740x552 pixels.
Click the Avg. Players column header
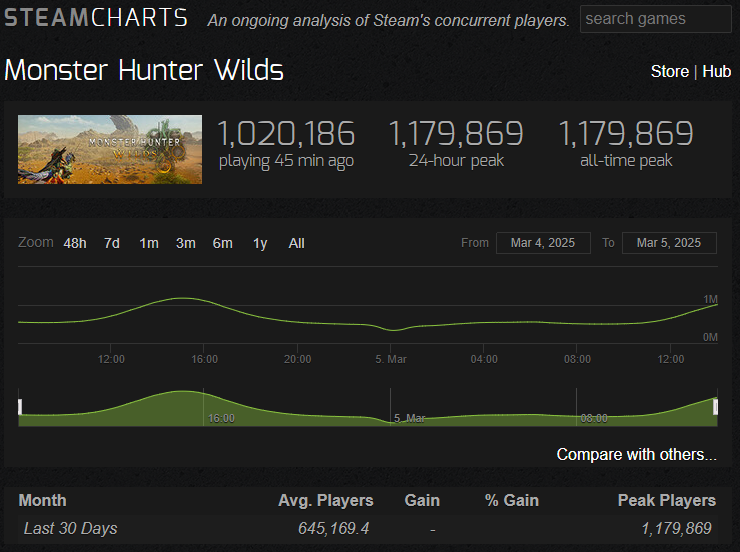(326, 500)
